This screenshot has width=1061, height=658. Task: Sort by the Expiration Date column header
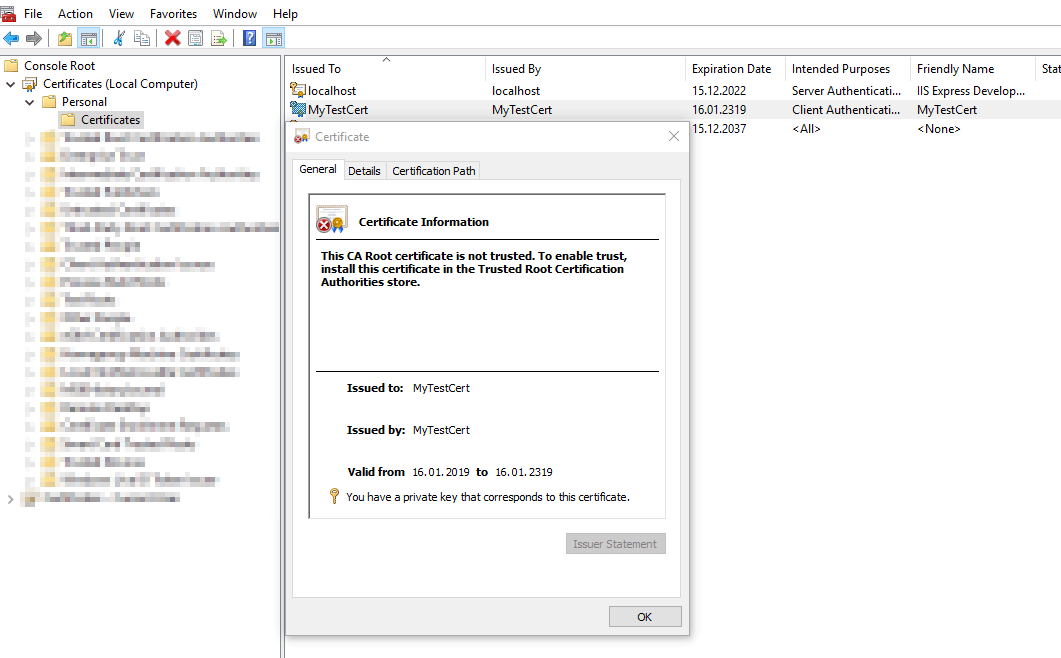(732, 68)
